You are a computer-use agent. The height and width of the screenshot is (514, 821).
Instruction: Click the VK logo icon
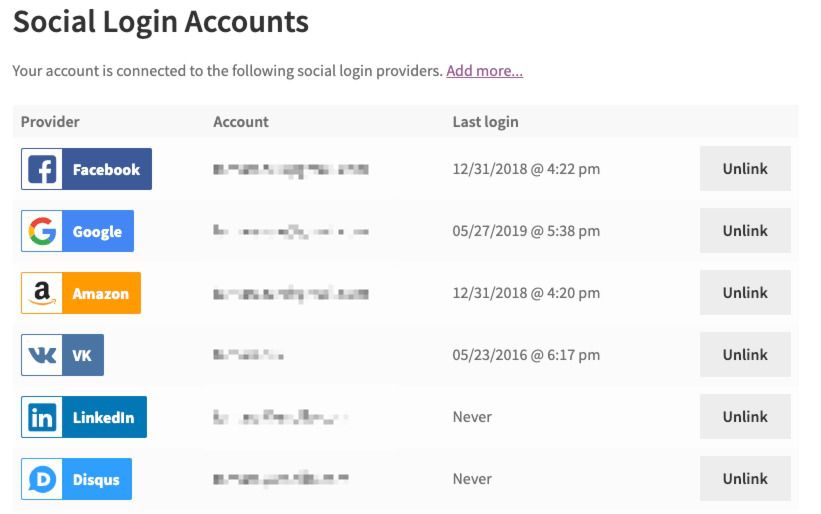point(42,356)
